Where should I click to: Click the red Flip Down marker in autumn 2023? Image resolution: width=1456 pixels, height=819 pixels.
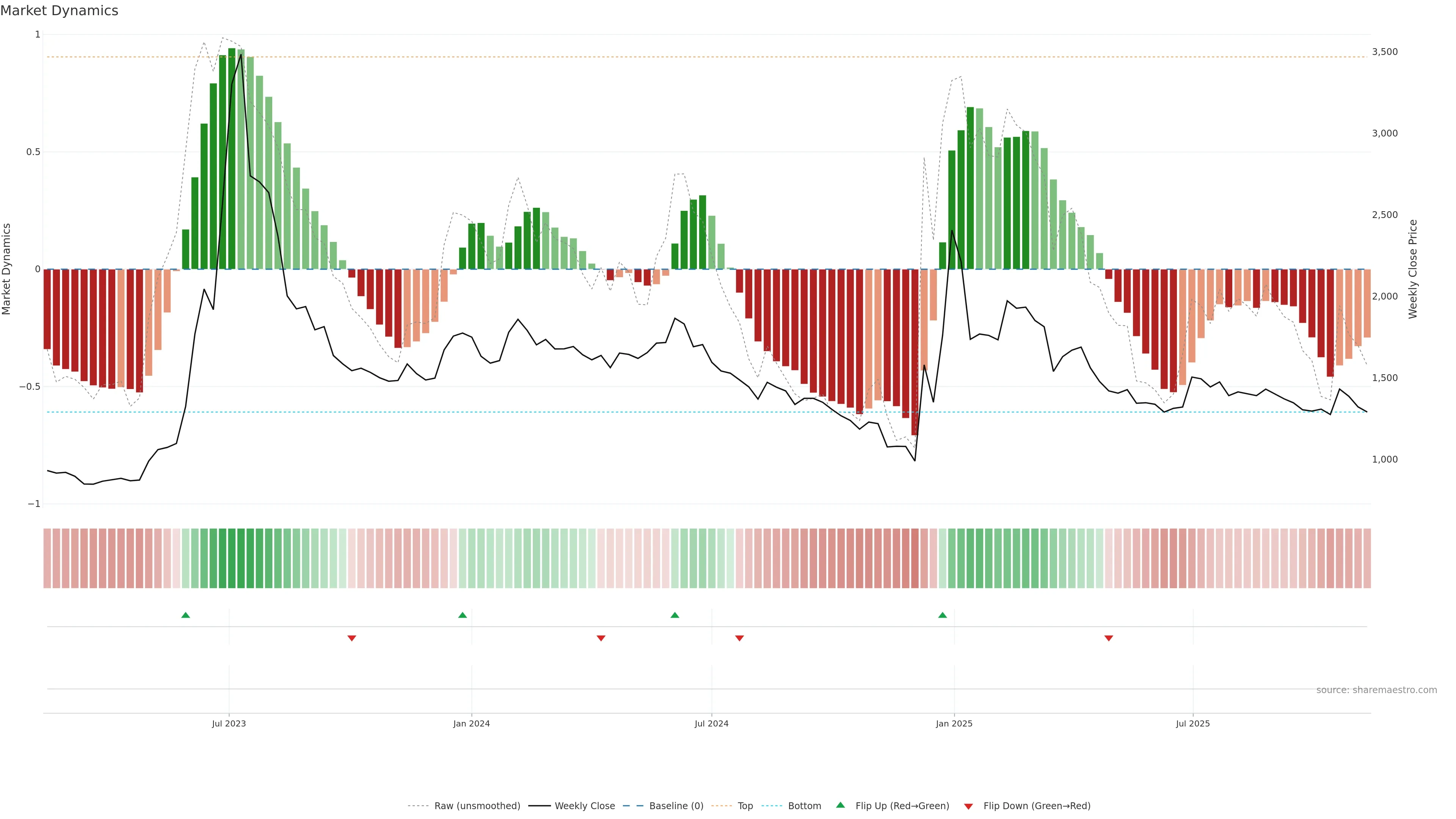[x=351, y=638]
